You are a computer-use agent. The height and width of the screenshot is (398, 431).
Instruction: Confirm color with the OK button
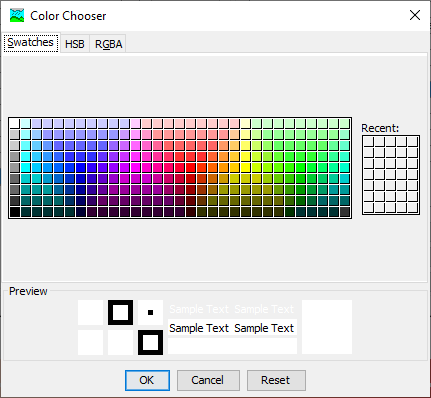[147, 380]
